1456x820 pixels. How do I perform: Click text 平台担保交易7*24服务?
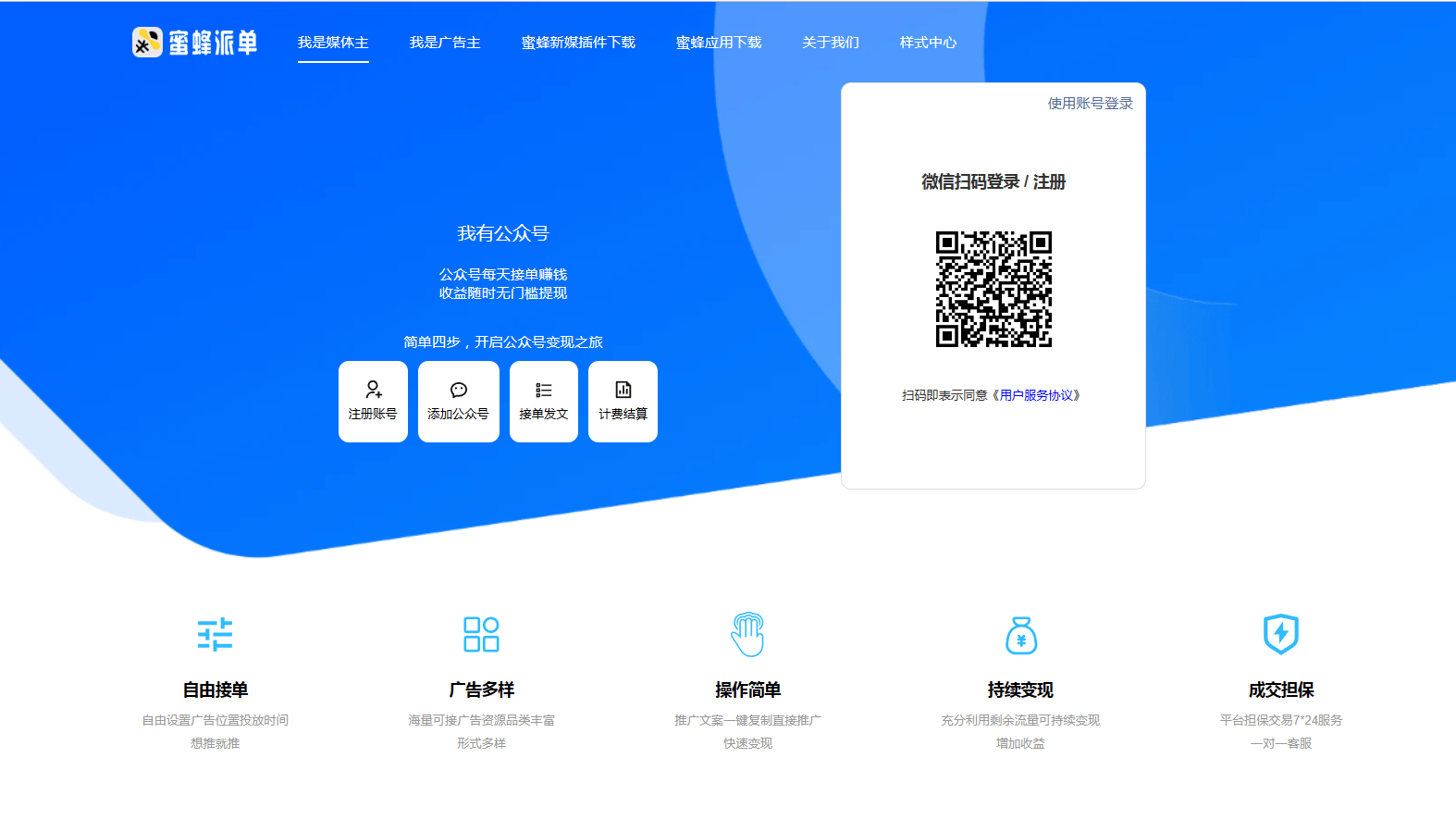click(1281, 720)
